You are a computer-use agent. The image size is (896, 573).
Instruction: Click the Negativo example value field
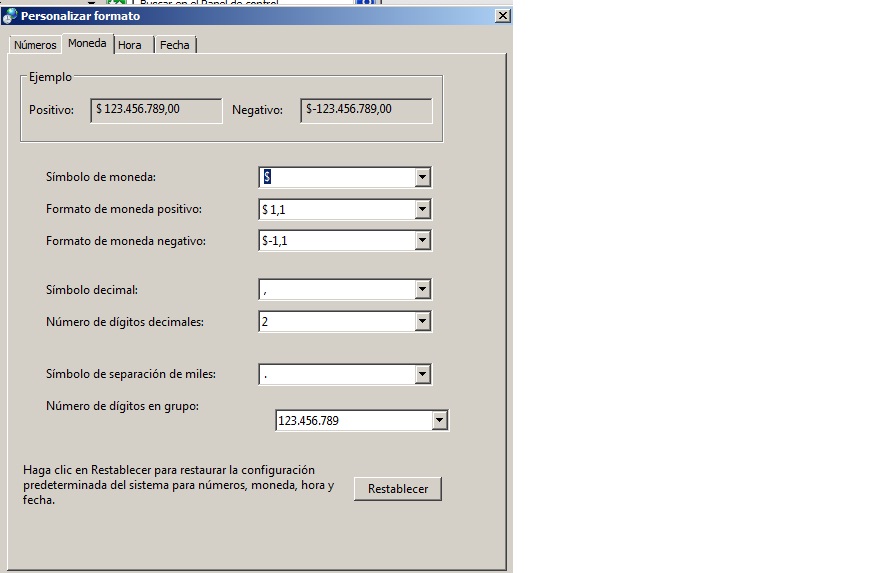366,110
